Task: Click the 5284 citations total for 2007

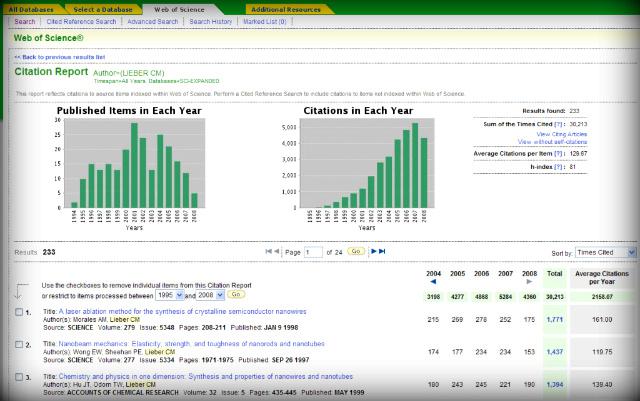Action: (505, 297)
